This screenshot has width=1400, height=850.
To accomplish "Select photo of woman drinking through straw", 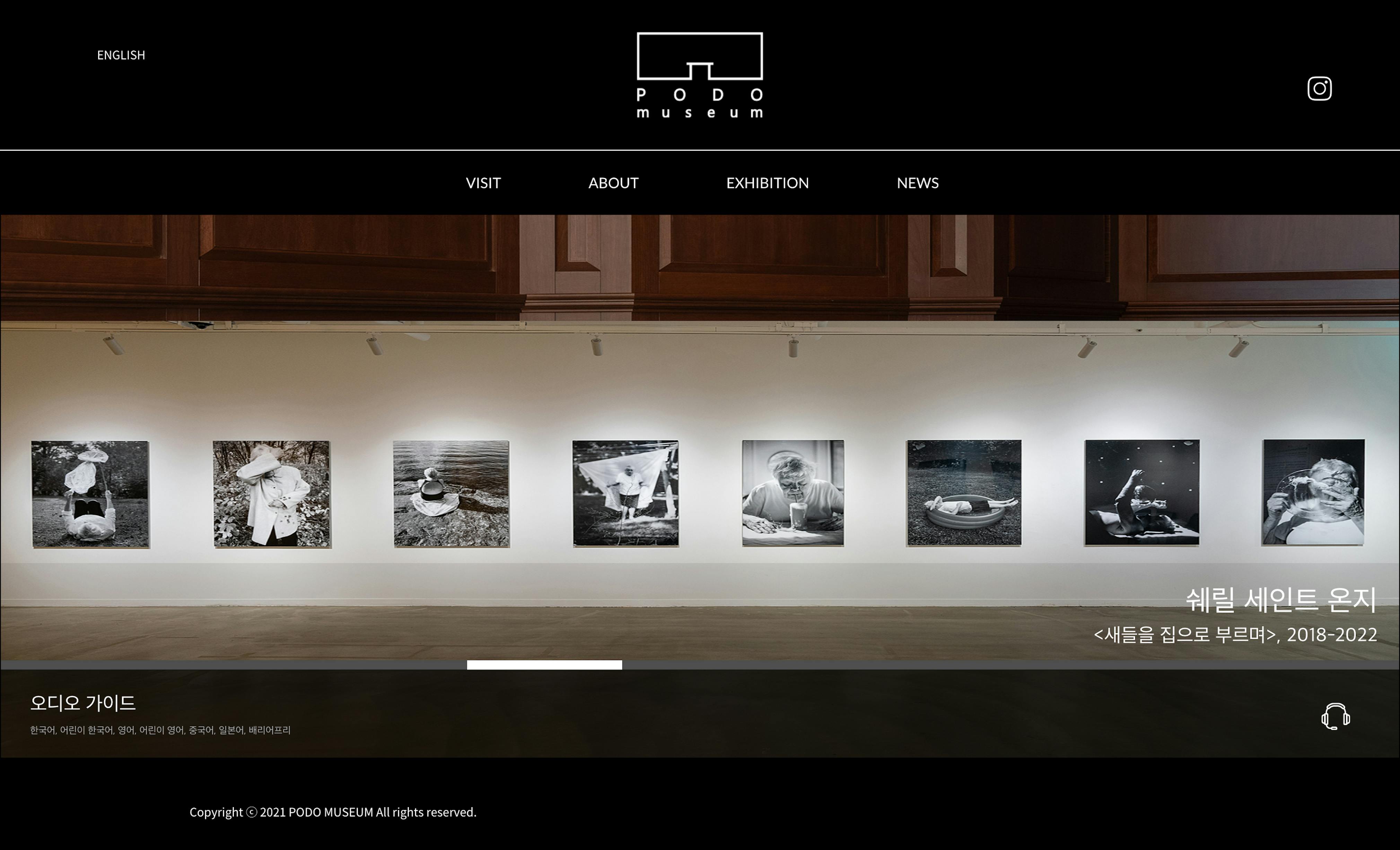I will (793, 493).
